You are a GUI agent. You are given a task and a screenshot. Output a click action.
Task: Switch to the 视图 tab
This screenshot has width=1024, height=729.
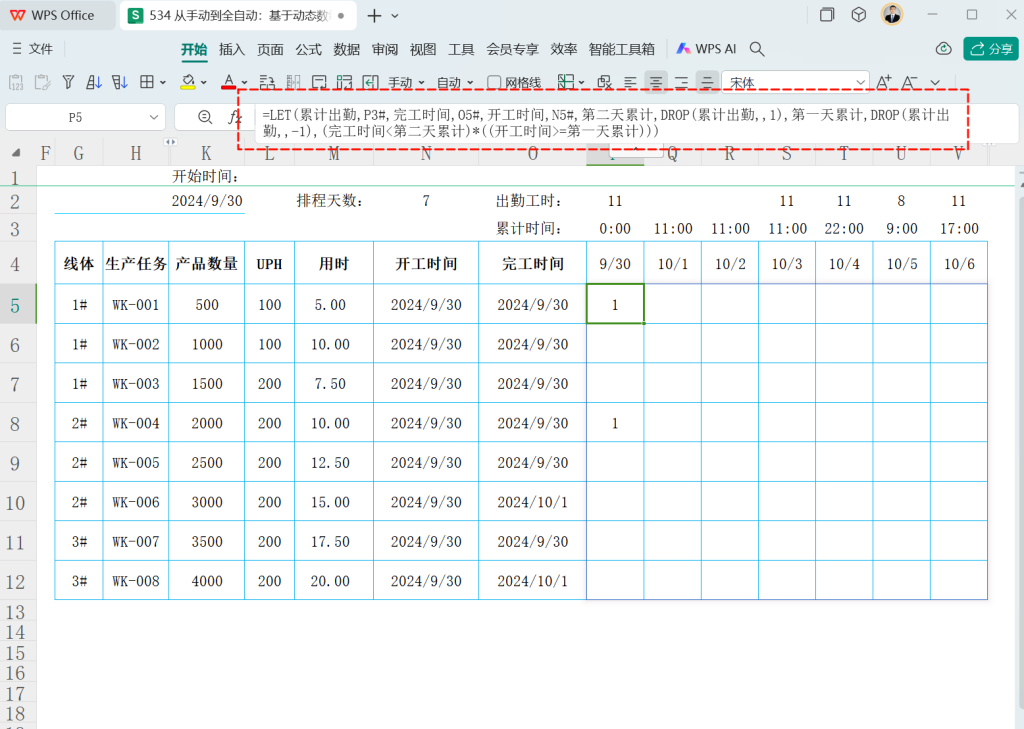(x=423, y=50)
